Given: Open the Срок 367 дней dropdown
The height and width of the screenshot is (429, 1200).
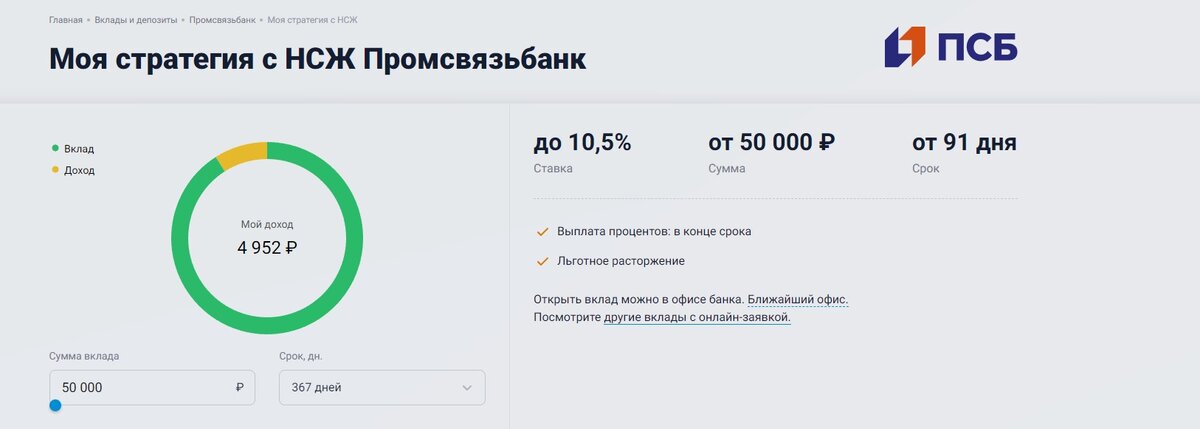Looking at the screenshot, I should (x=382, y=388).
